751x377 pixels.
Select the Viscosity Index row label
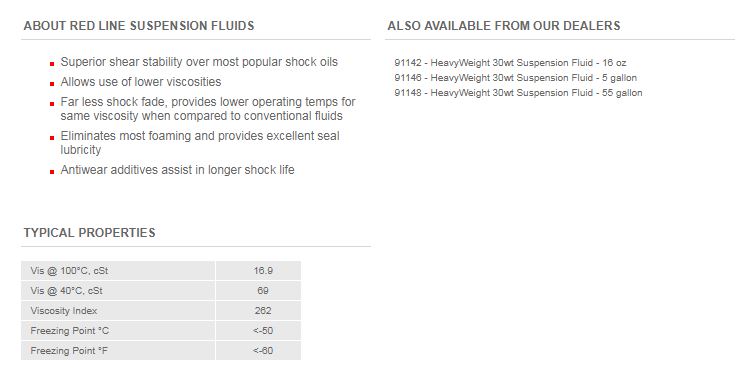[118, 310]
